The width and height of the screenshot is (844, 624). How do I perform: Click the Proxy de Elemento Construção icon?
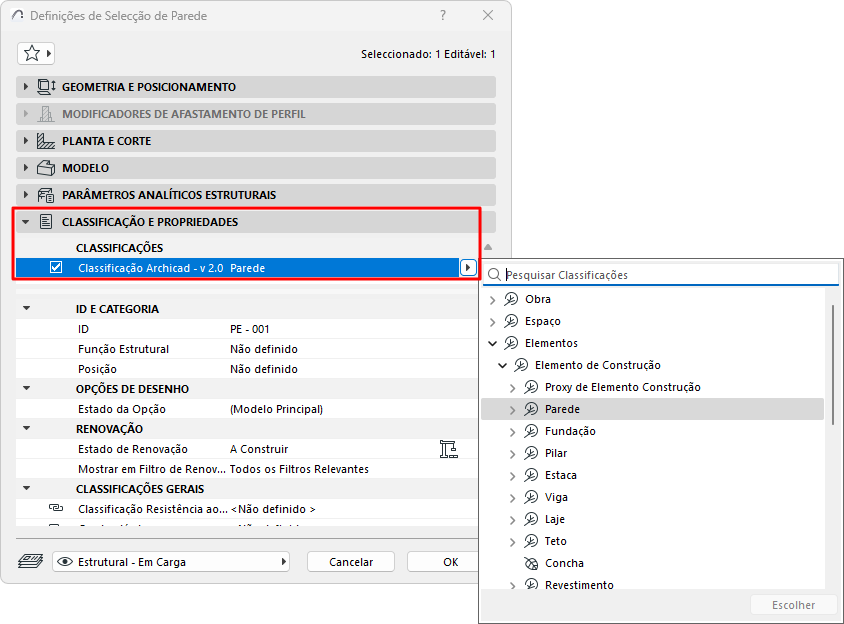pyautogui.click(x=531, y=387)
